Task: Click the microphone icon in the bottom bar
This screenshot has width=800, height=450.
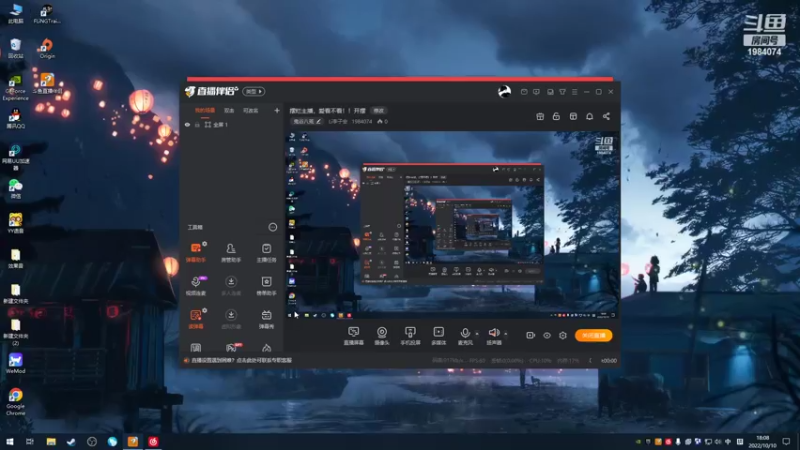Action: click(465, 333)
